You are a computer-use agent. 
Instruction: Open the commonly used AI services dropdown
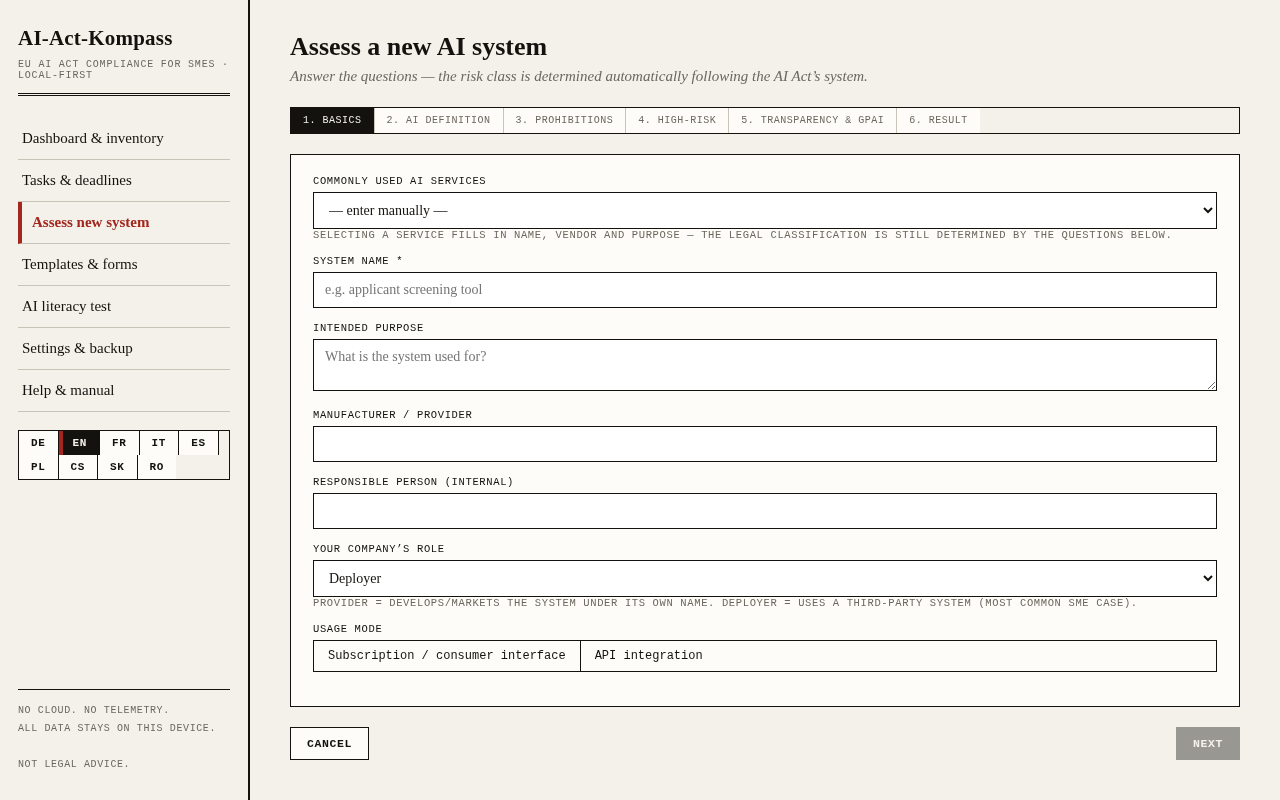tap(765, 210)
